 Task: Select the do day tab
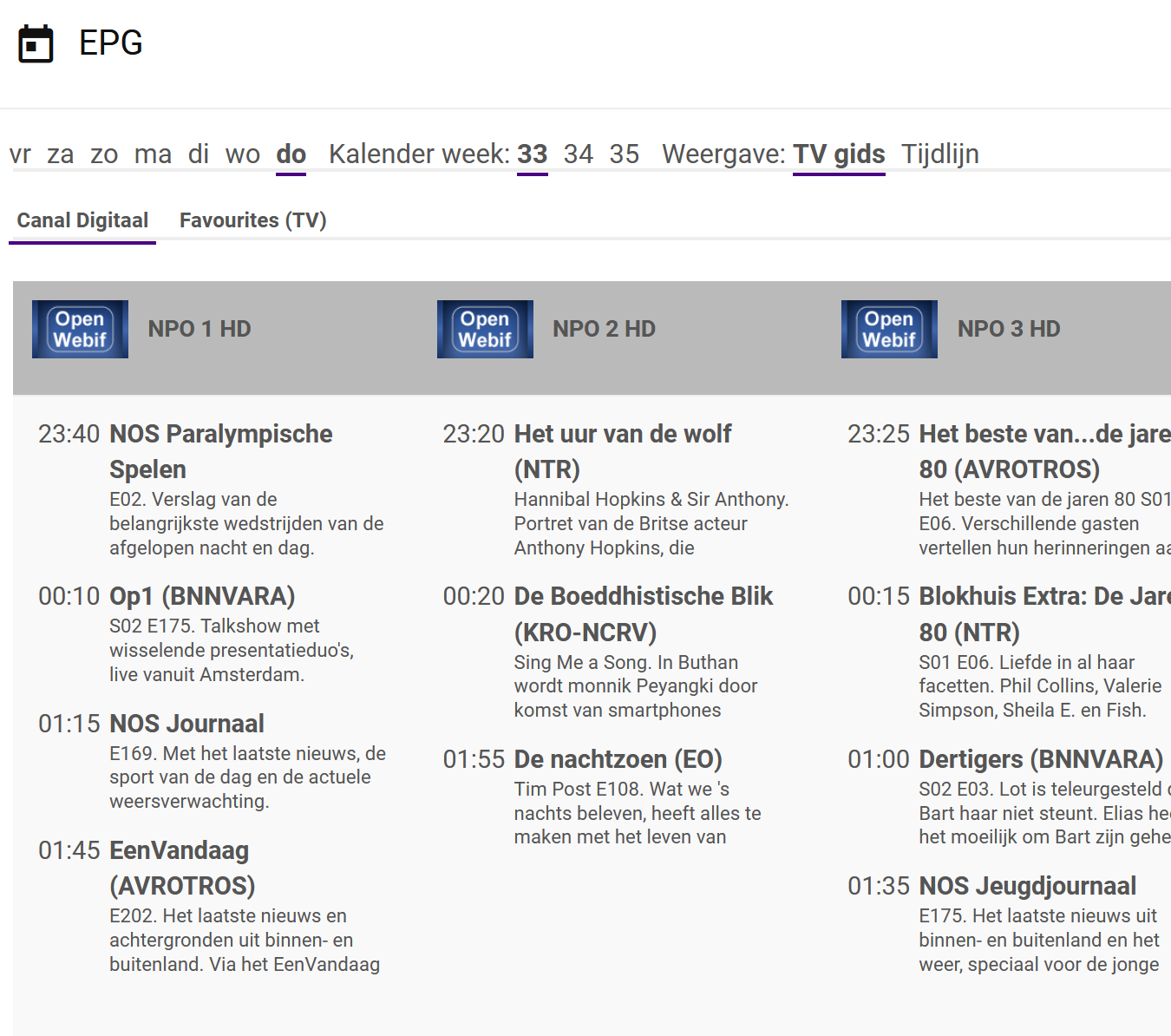(x=291, y=154)
